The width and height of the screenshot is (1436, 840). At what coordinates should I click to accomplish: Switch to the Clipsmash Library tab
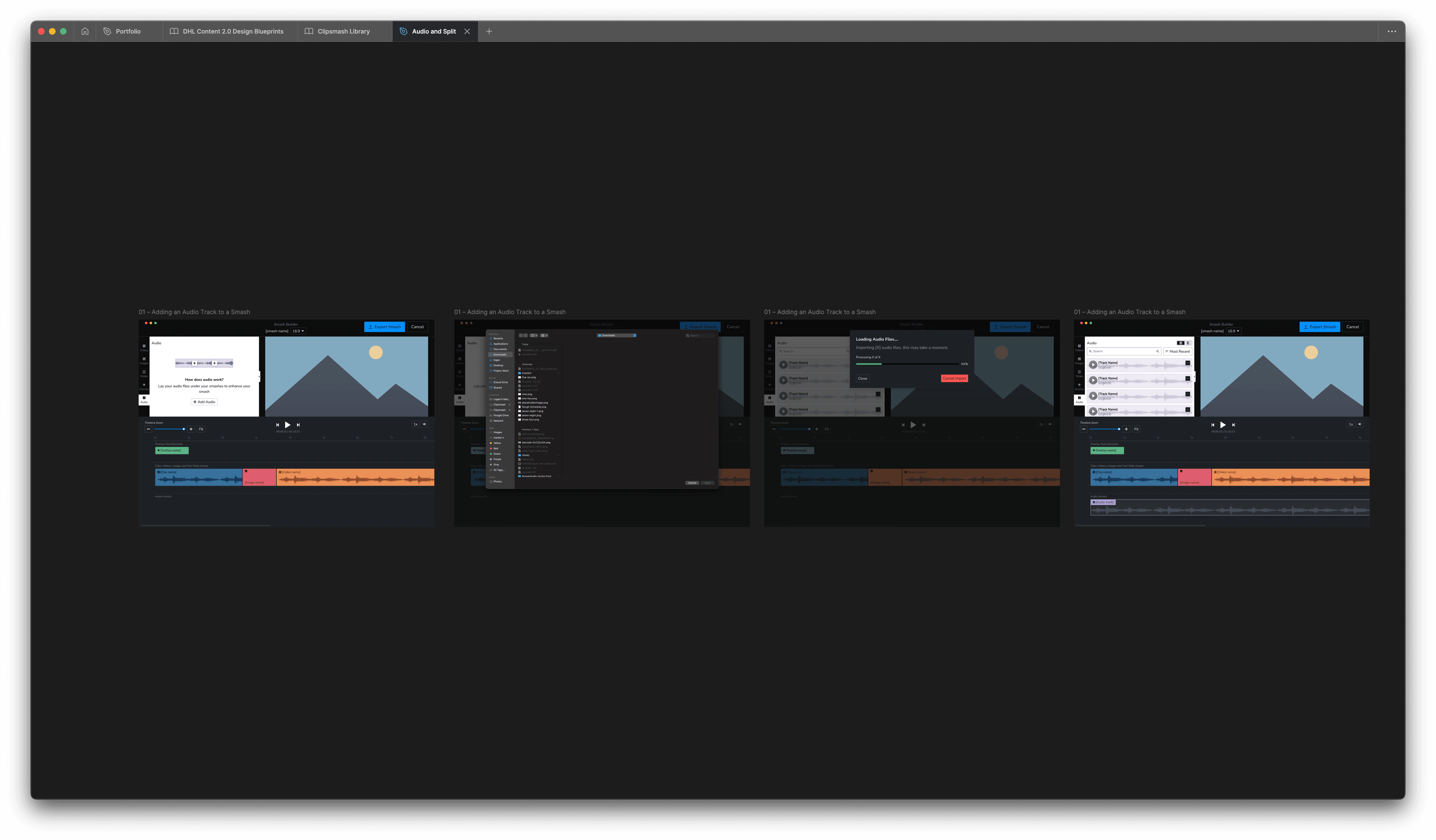343,31
